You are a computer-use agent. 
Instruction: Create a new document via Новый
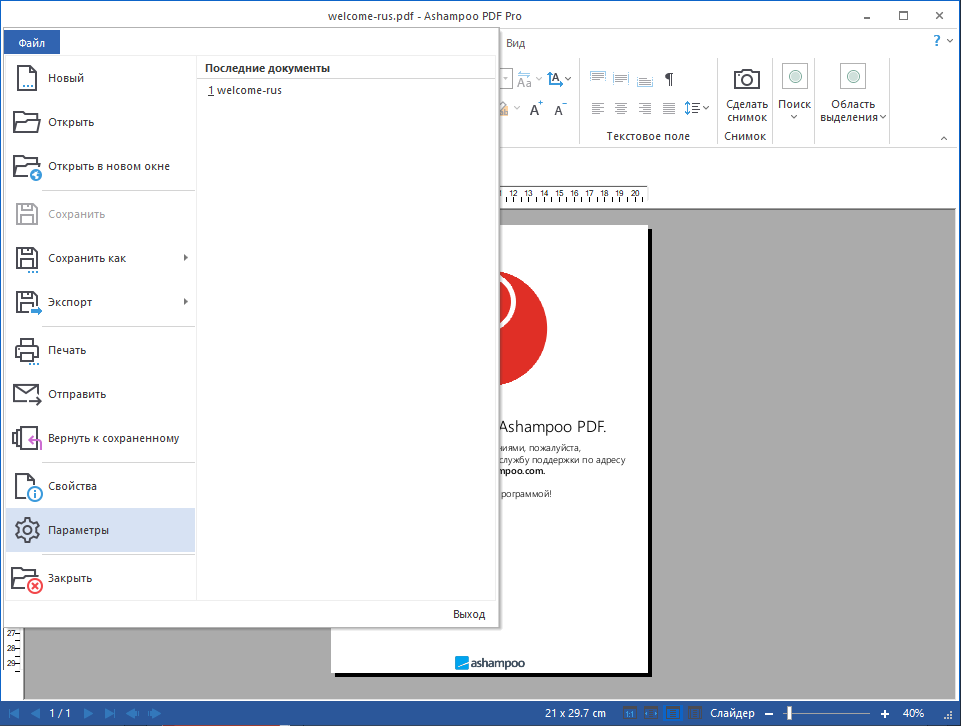coord(100,78)
